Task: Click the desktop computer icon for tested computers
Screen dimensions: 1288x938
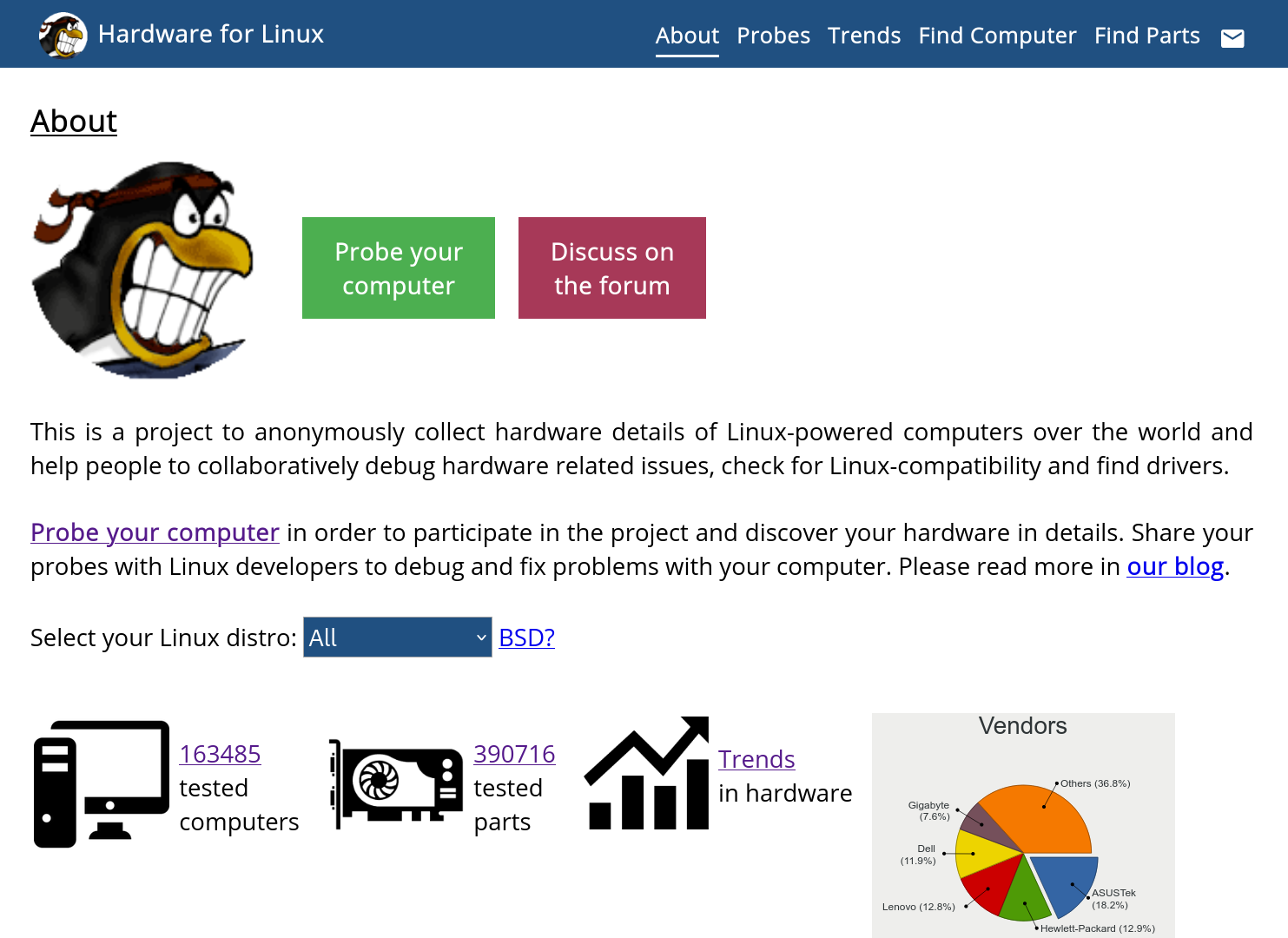Action: [x=100, y=782]
